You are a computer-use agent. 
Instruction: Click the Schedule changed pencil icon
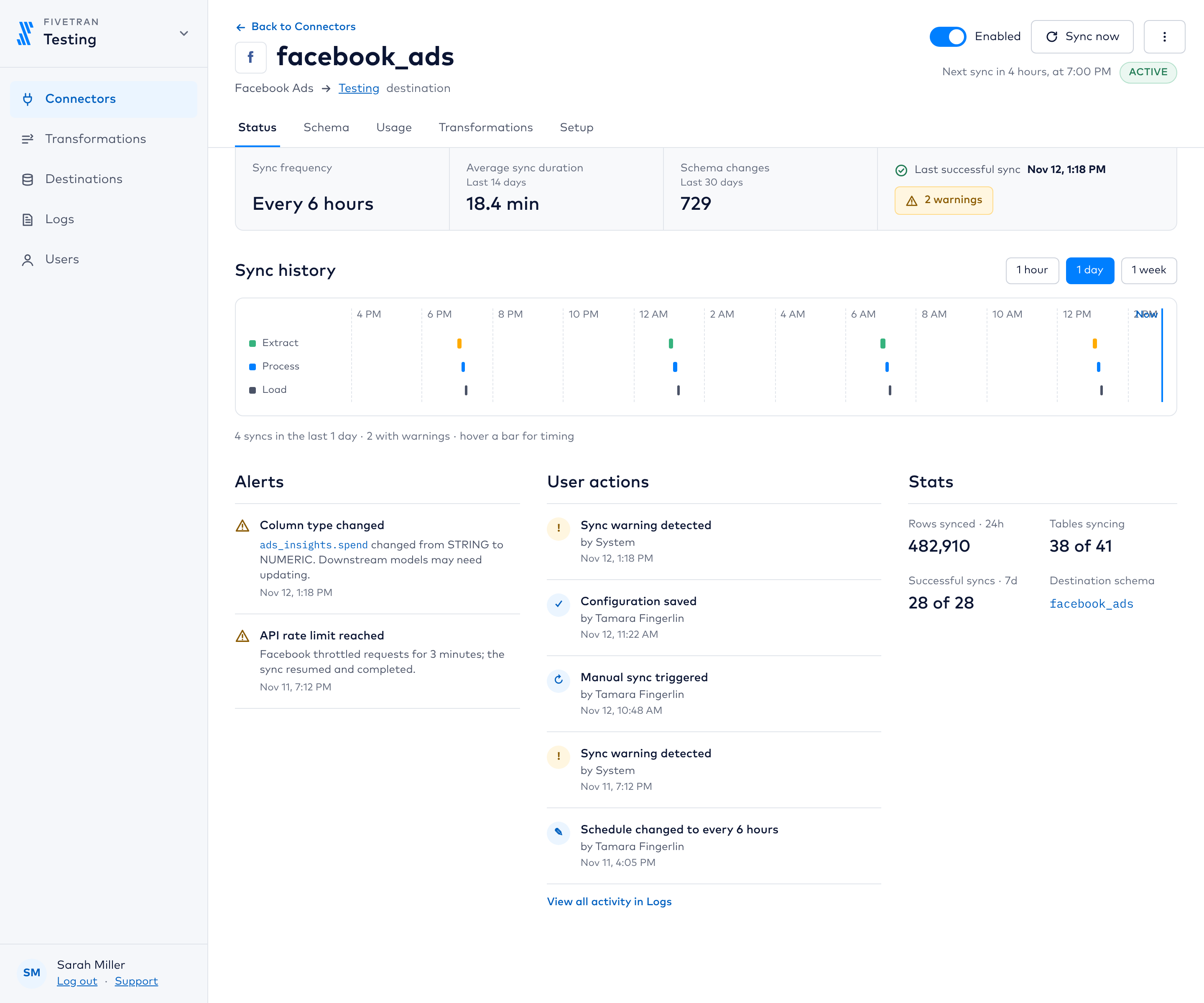coord(559,833)
